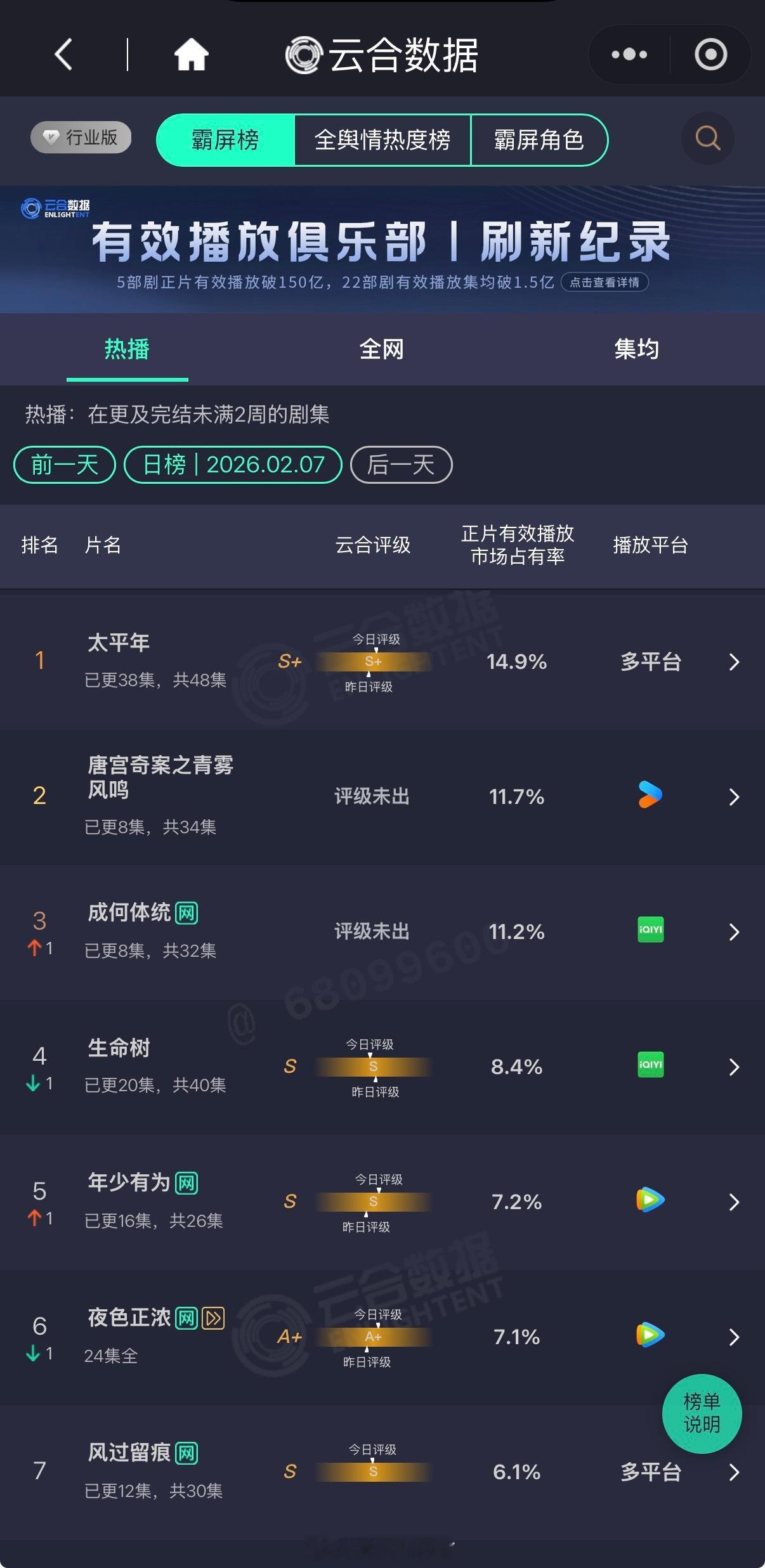
Task: Tap the back arrow in the top bar
Action: tap(62, 54)
